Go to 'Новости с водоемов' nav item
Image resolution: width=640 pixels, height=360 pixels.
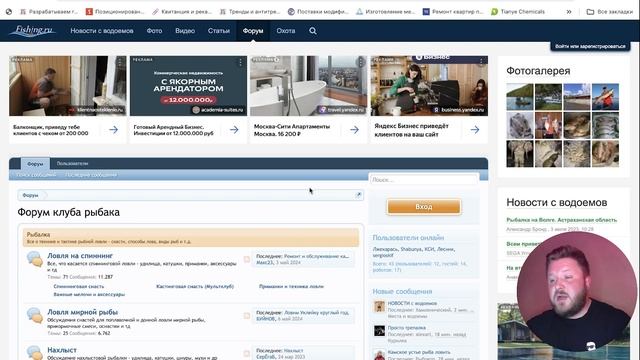coord(102,31)
